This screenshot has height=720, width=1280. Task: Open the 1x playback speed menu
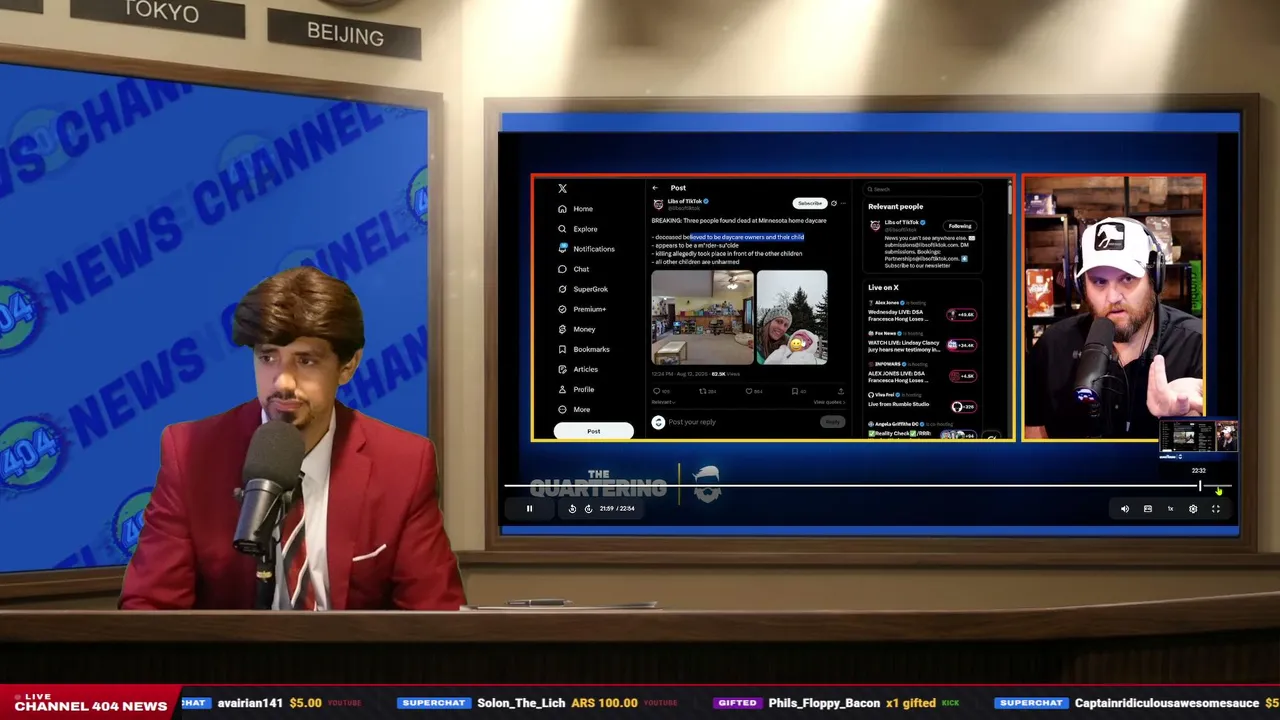click(1170, 509)
